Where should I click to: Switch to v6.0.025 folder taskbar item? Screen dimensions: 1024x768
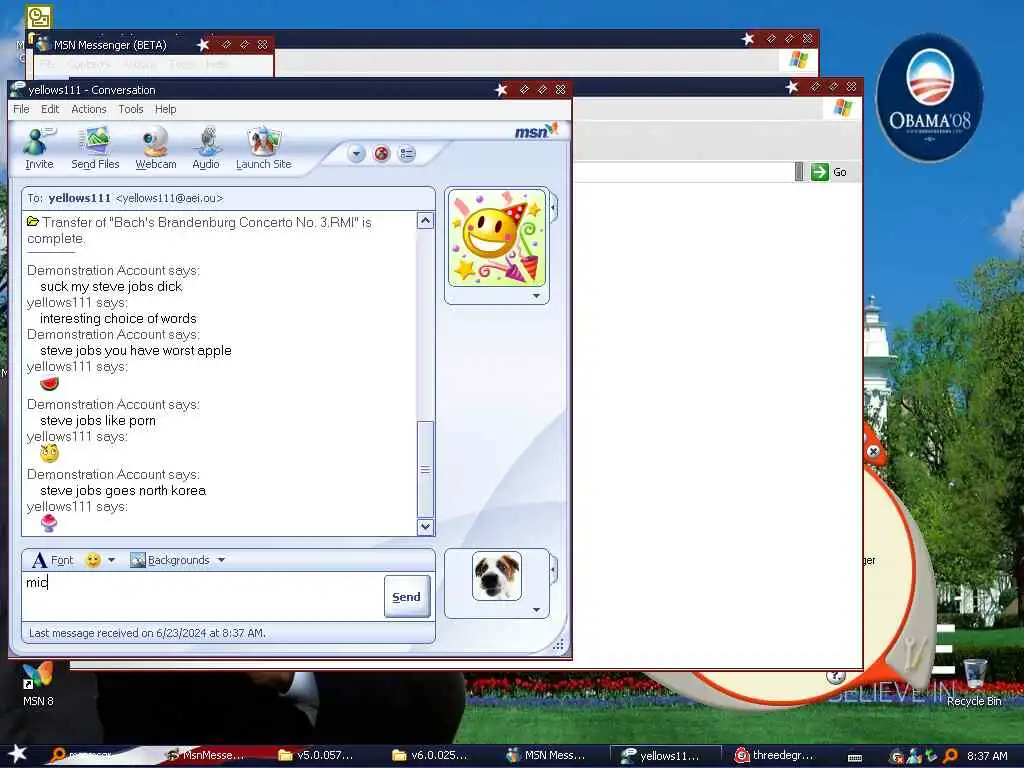point(430,755)
